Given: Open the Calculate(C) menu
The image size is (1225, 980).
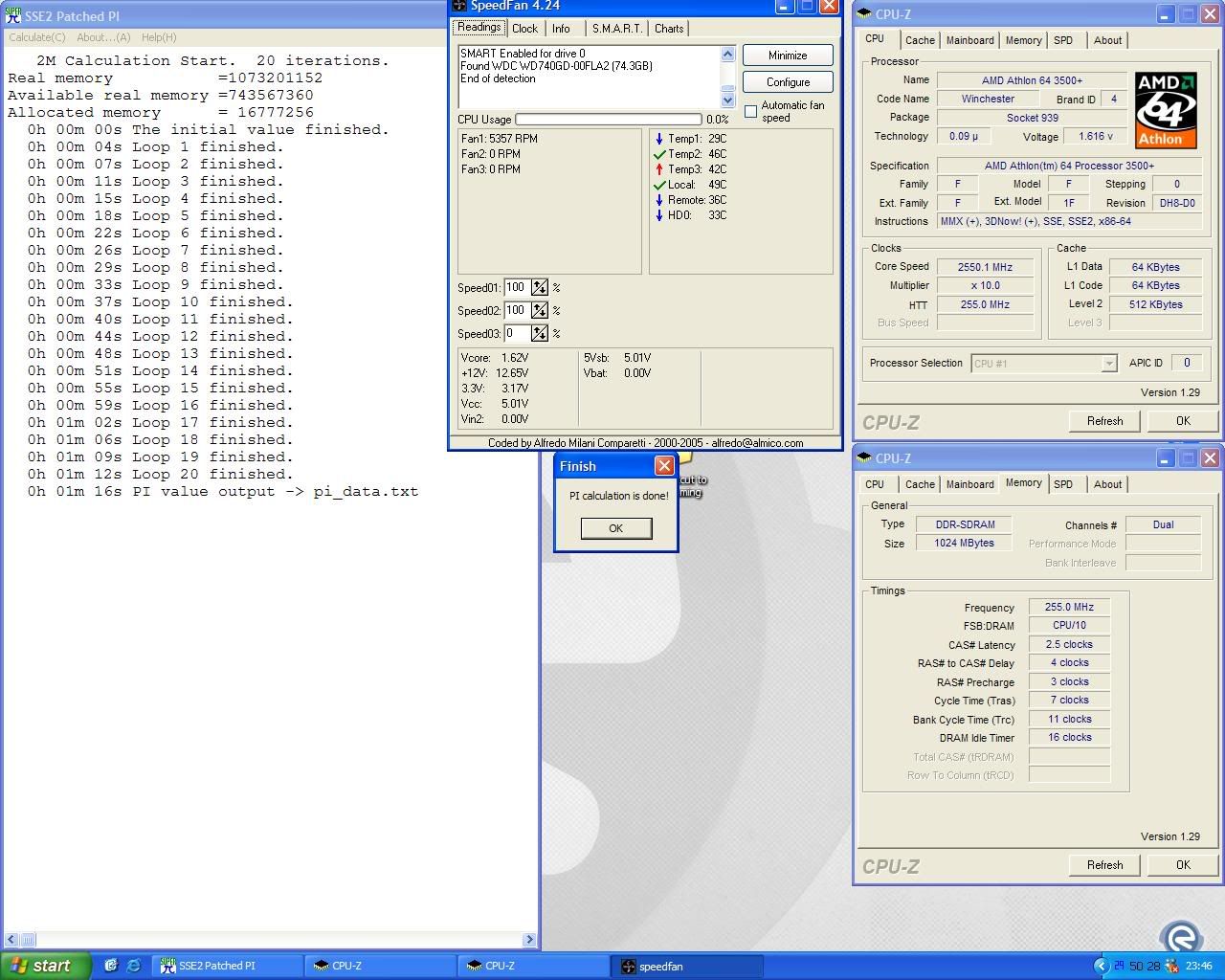Looking at the screenshot, I should click(37, 37).
